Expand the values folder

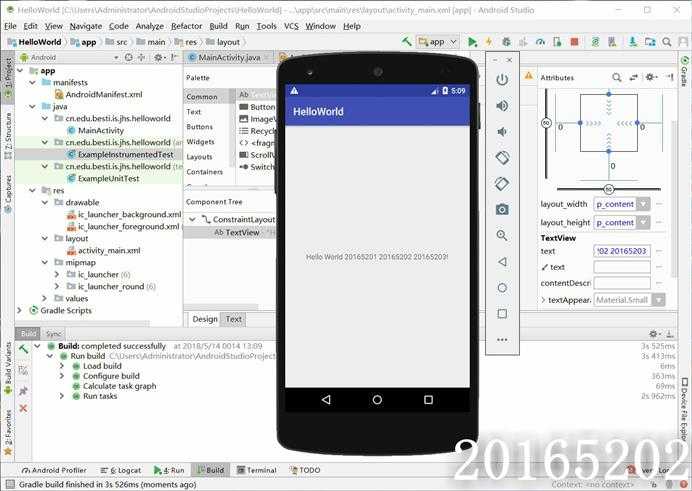[45, 299]
